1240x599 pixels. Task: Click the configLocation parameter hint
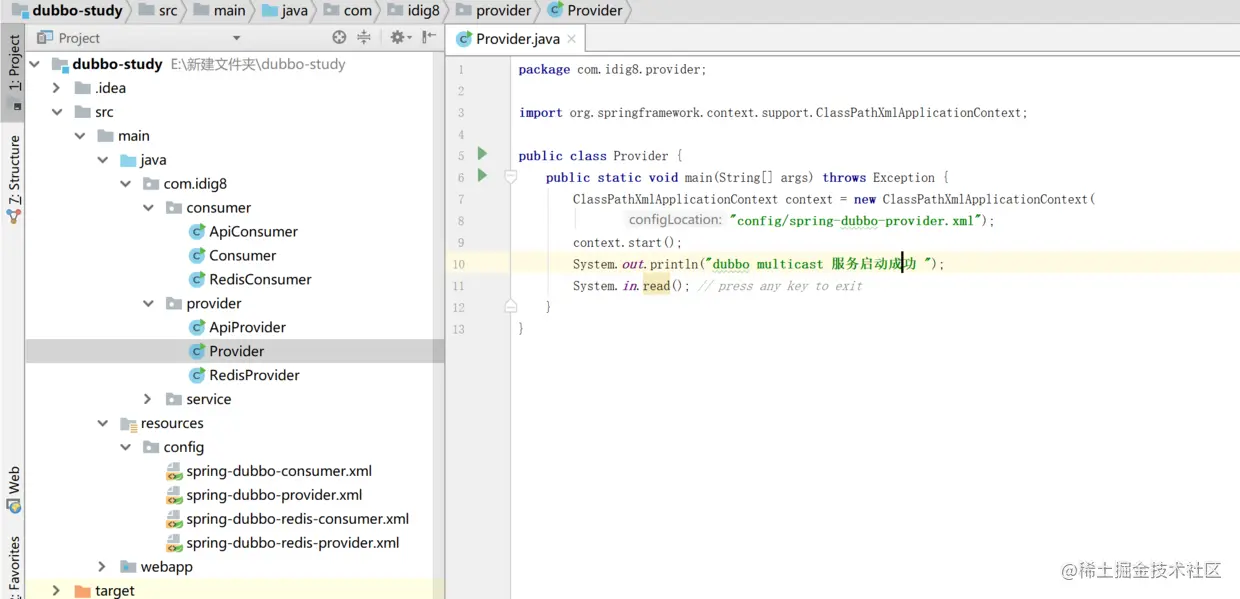pyautogui.click(x=675, y=220)
